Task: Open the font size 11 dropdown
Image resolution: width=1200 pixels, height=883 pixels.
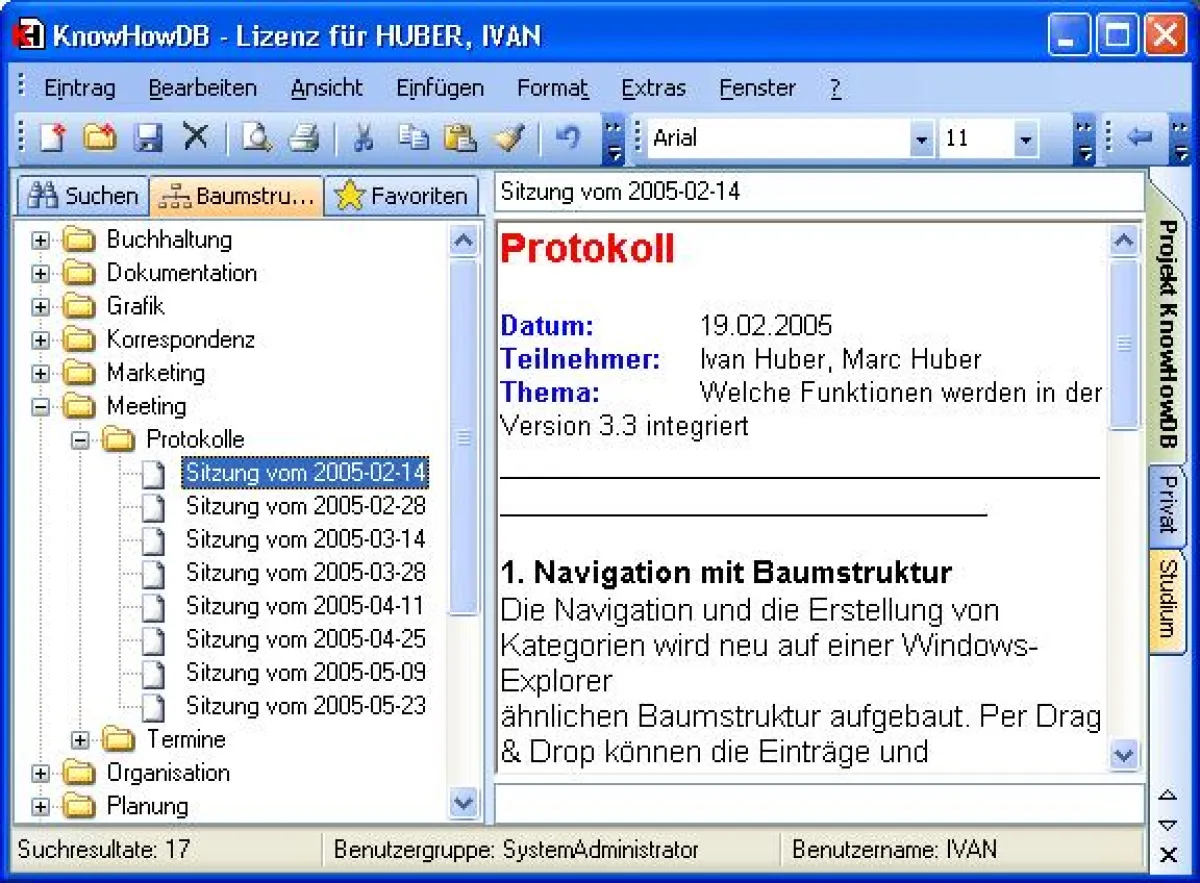Action: pos(1026,138)
